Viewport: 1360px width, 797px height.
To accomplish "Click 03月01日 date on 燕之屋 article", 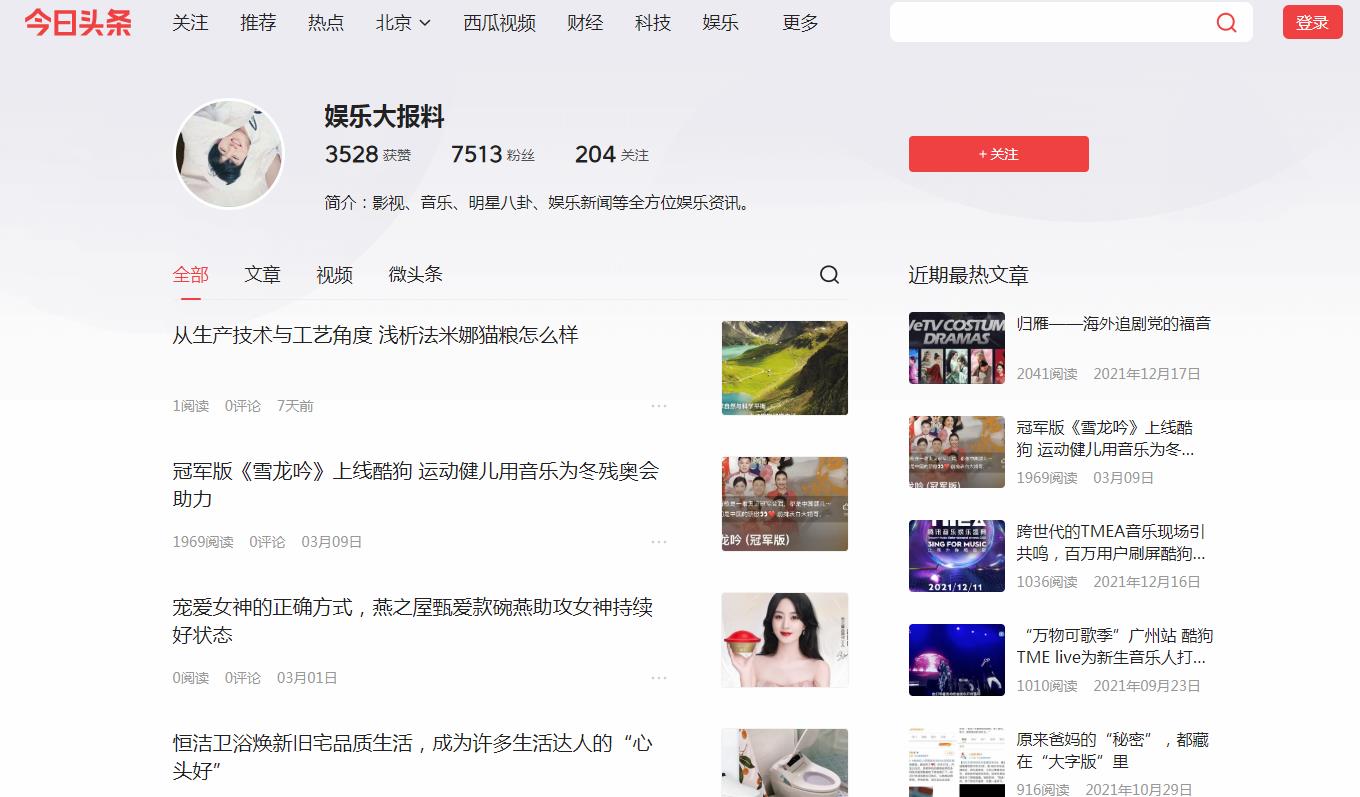I will [x=307, y=678].
